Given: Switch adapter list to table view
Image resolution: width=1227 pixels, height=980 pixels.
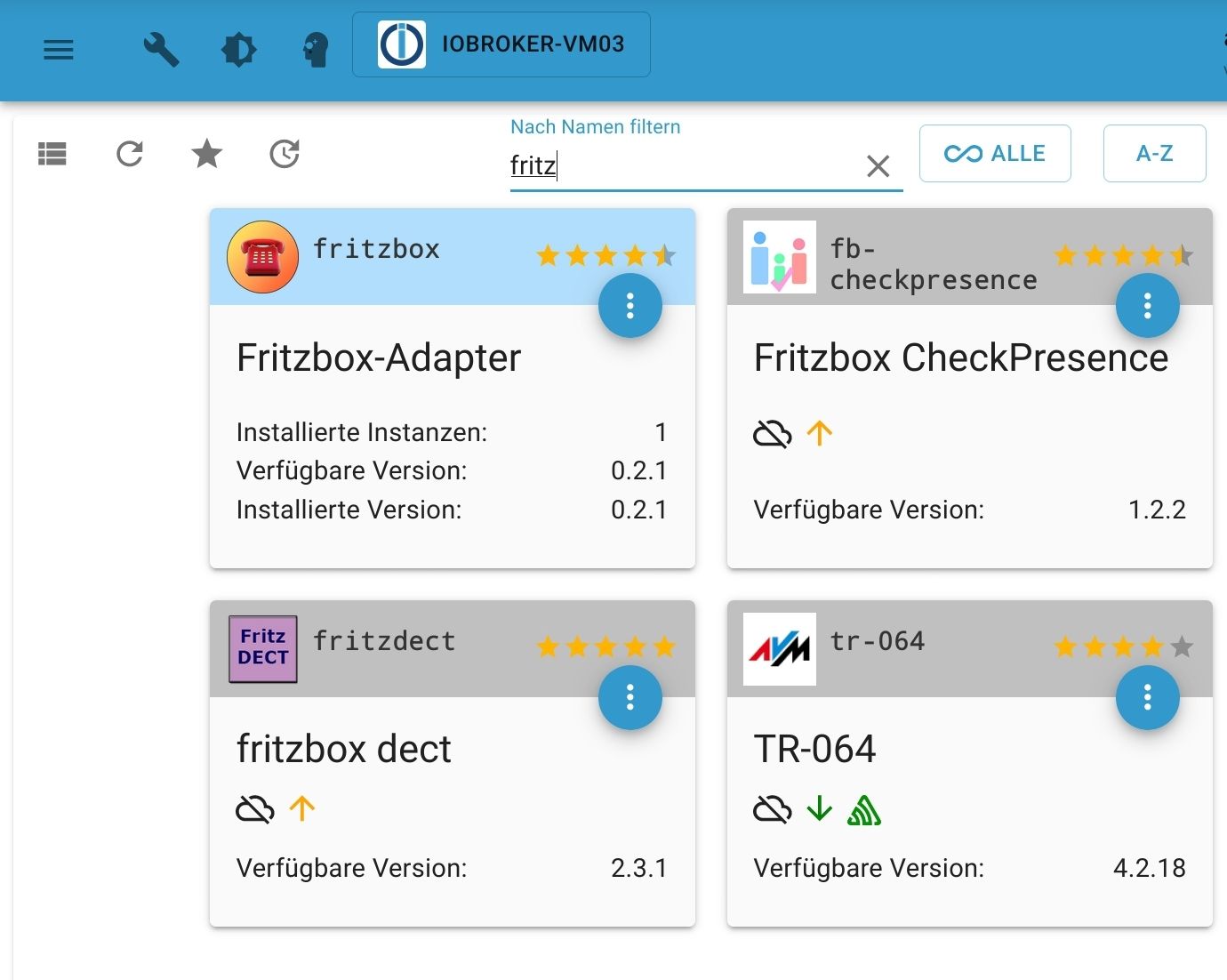Looking at the screenshot, I should tap(52, 154).
